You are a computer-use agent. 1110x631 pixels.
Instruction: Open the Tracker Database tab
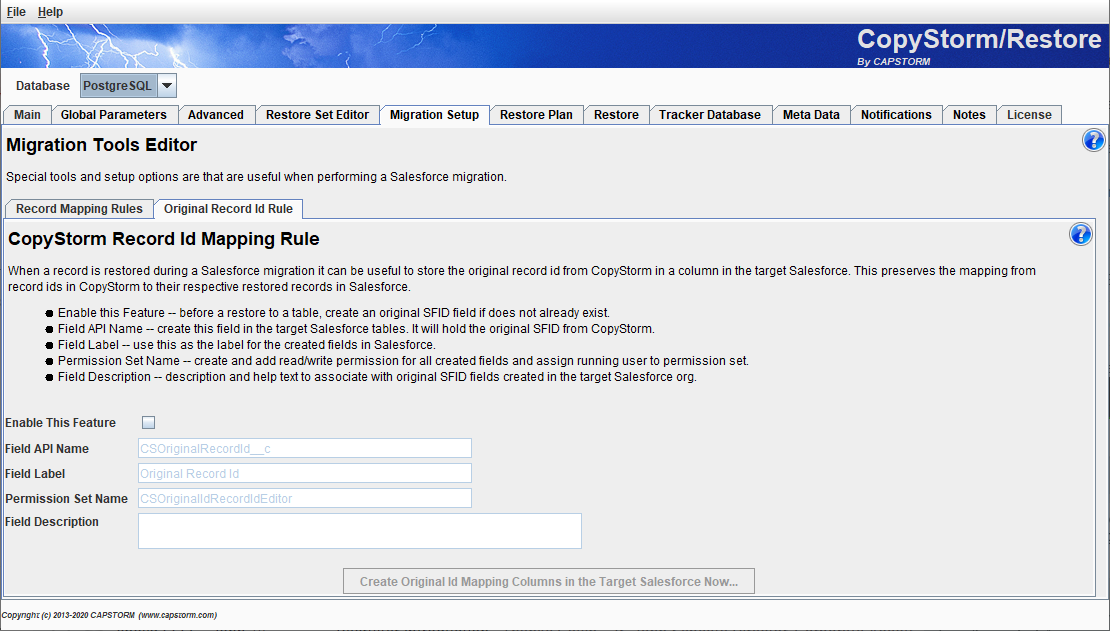click(x=710, y=115)
